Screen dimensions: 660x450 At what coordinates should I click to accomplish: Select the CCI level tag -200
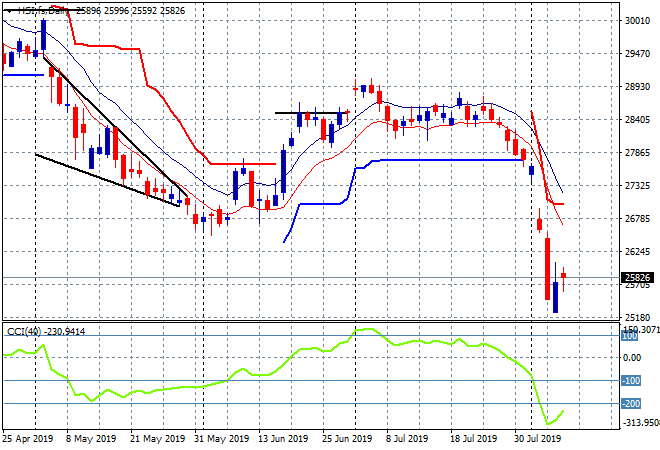[631, 404]
